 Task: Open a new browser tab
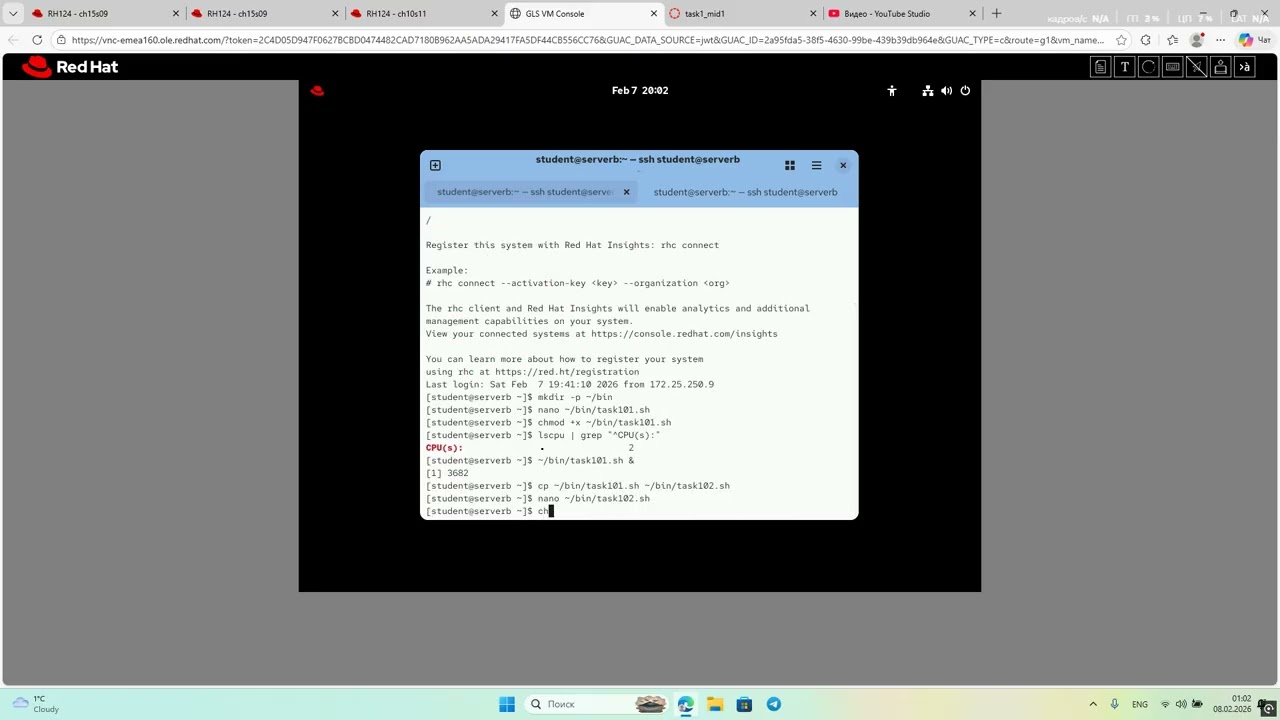click(x=996, y=14)
